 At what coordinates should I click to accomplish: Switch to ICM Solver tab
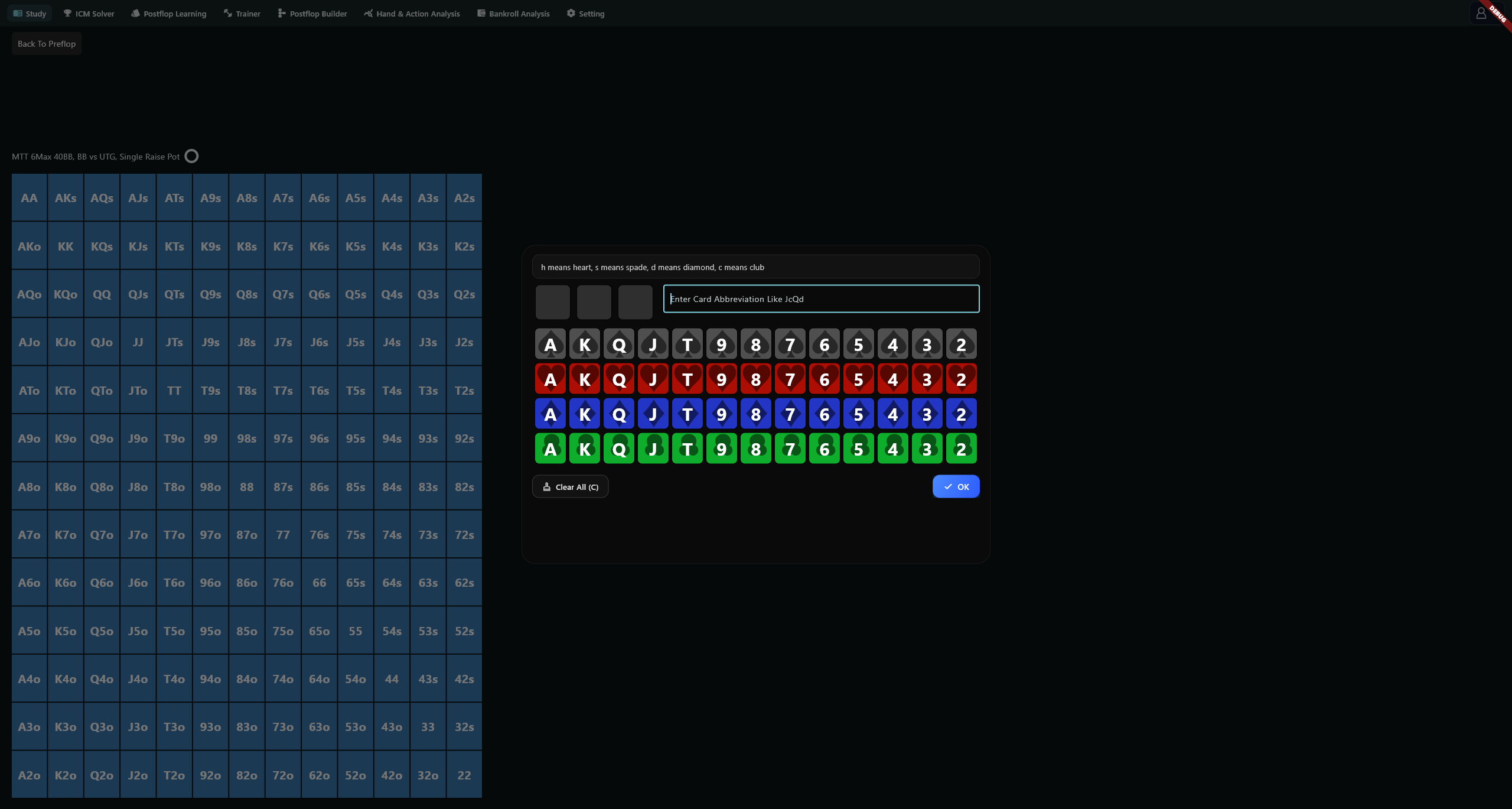point(89,14)
